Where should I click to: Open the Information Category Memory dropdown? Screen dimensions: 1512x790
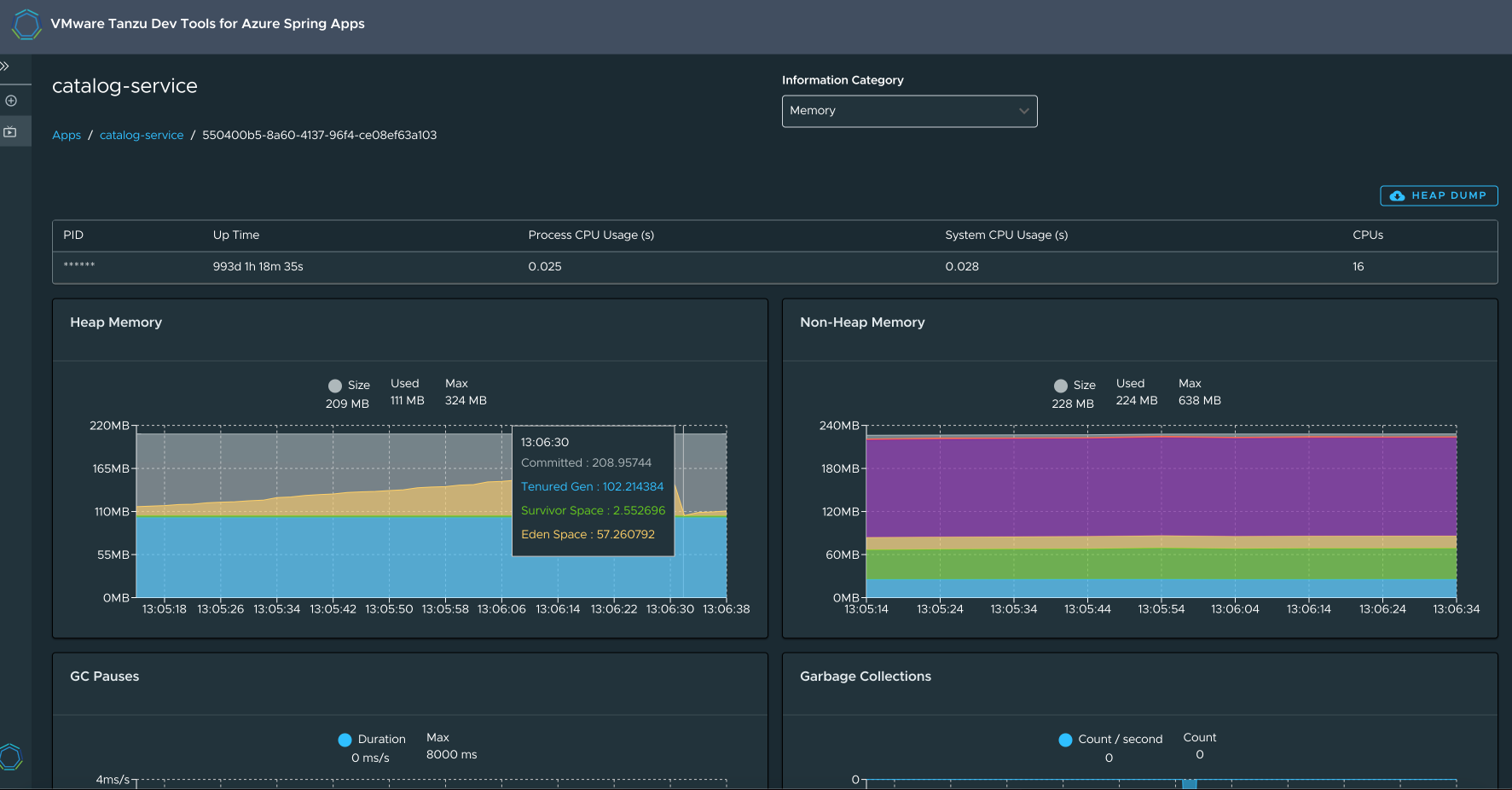pos(909,111)
